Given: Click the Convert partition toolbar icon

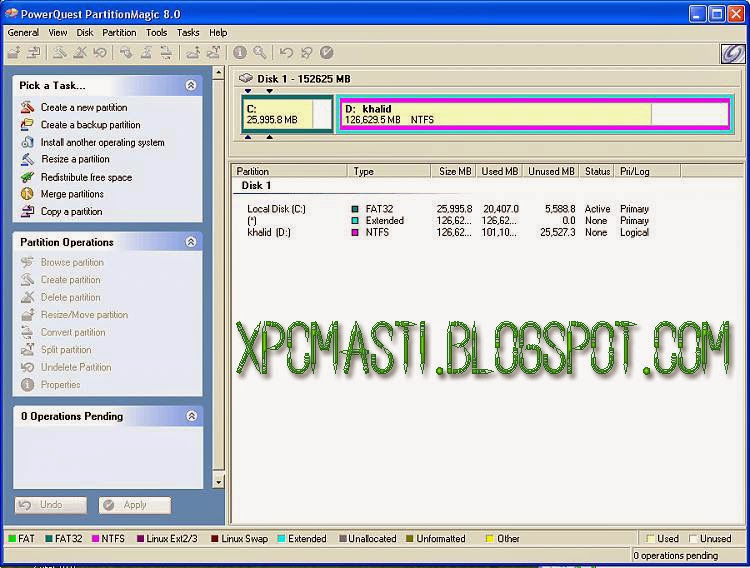Looking at the screenshot, I should pos(165,52).
